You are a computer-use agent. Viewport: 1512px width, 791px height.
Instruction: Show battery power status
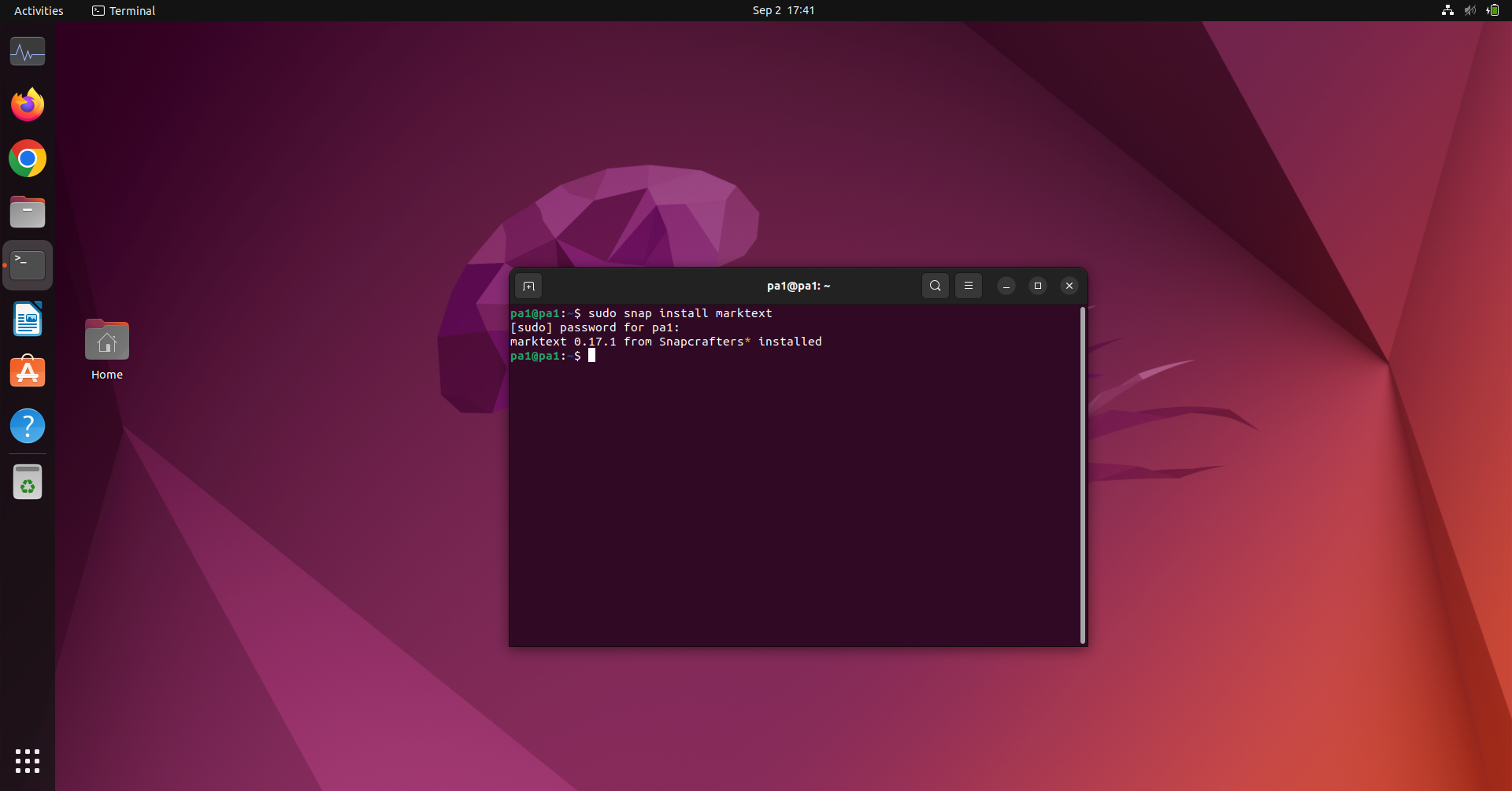click(1492, 10)
